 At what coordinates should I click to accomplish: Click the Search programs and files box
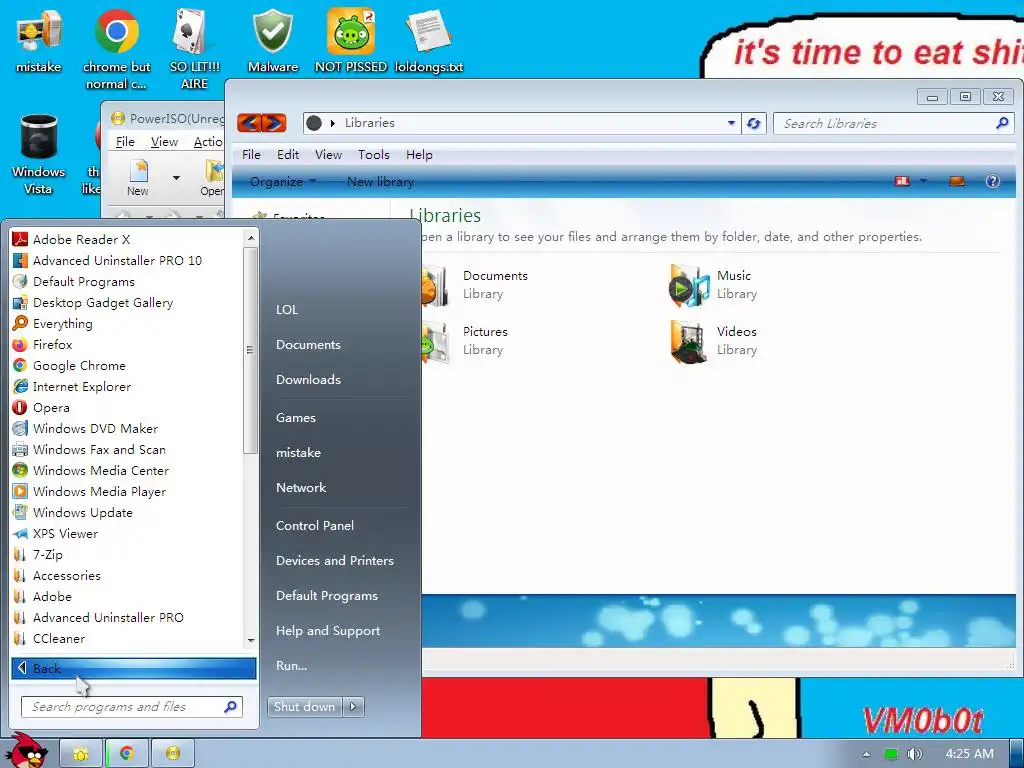point(131,707)
